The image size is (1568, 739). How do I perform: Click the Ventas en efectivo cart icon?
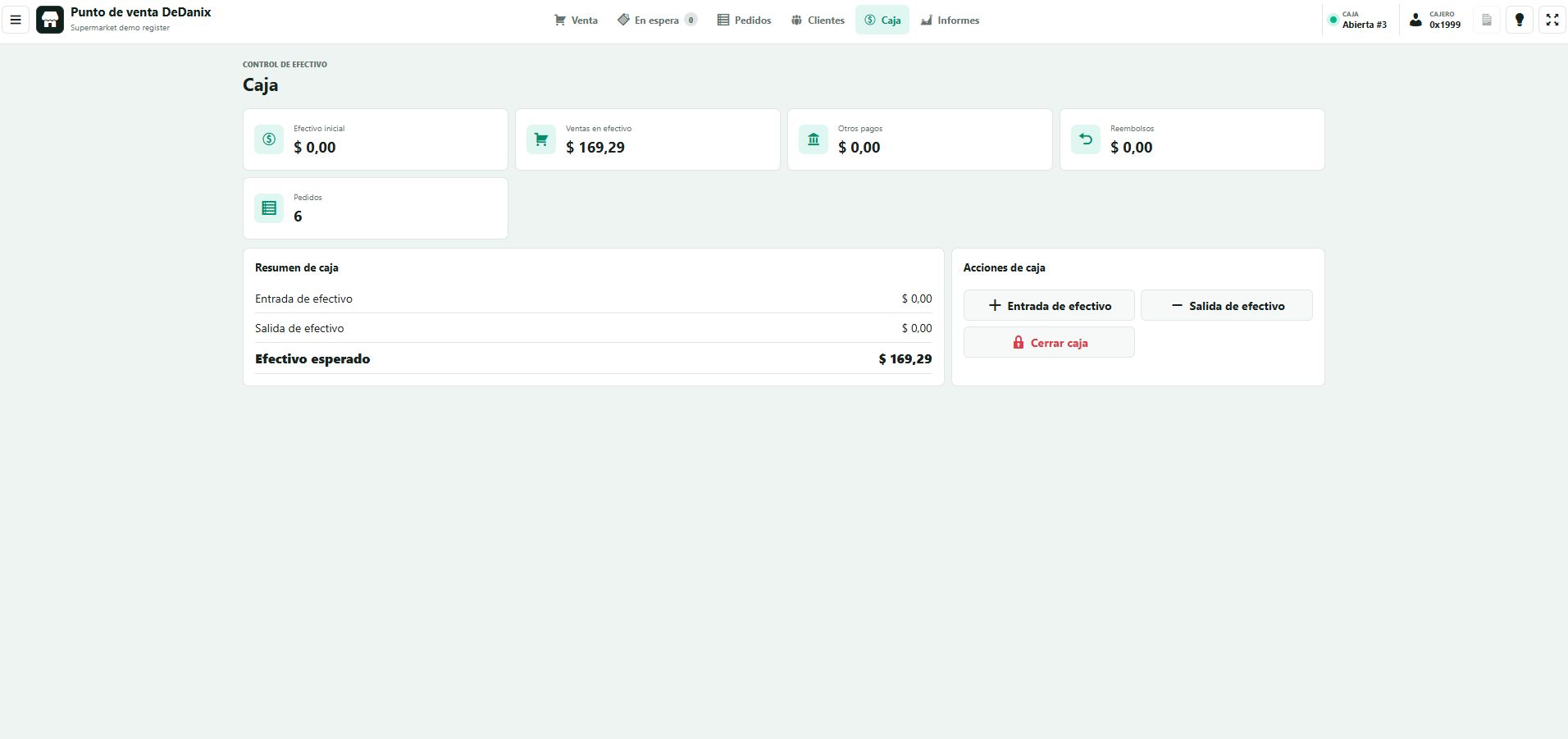coord(541,139)
